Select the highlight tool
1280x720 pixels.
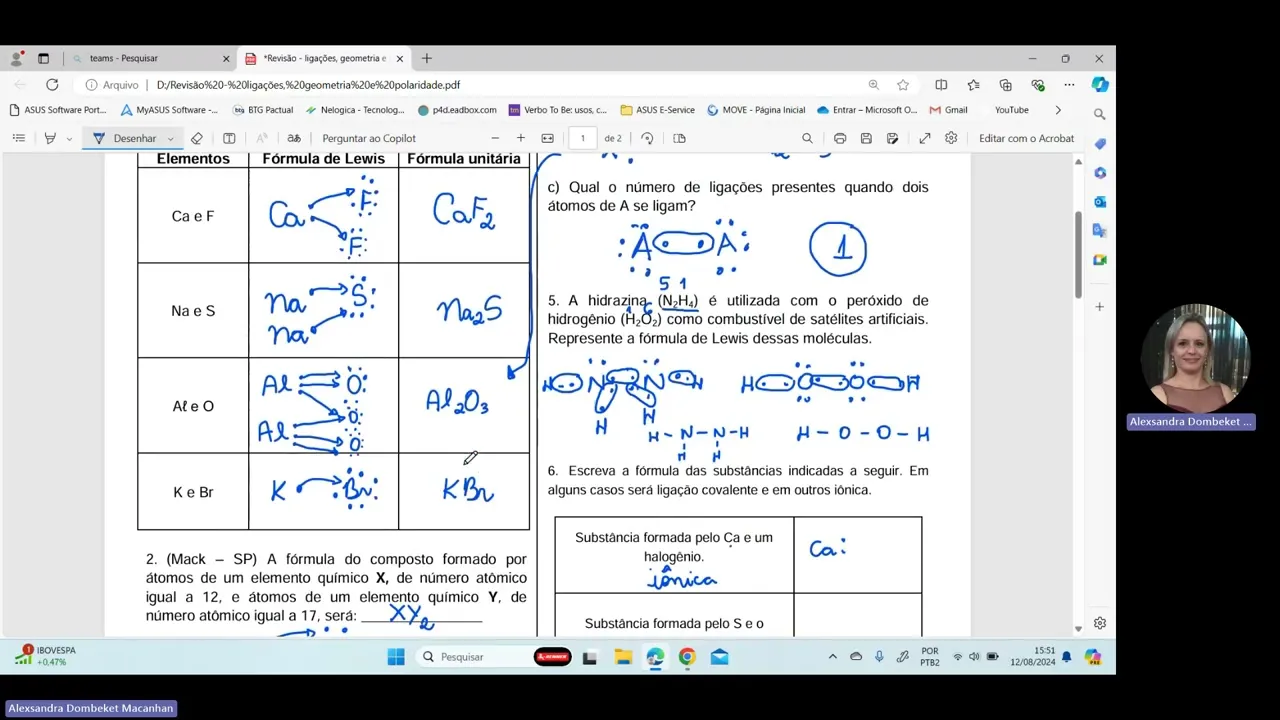pos(50,138)
